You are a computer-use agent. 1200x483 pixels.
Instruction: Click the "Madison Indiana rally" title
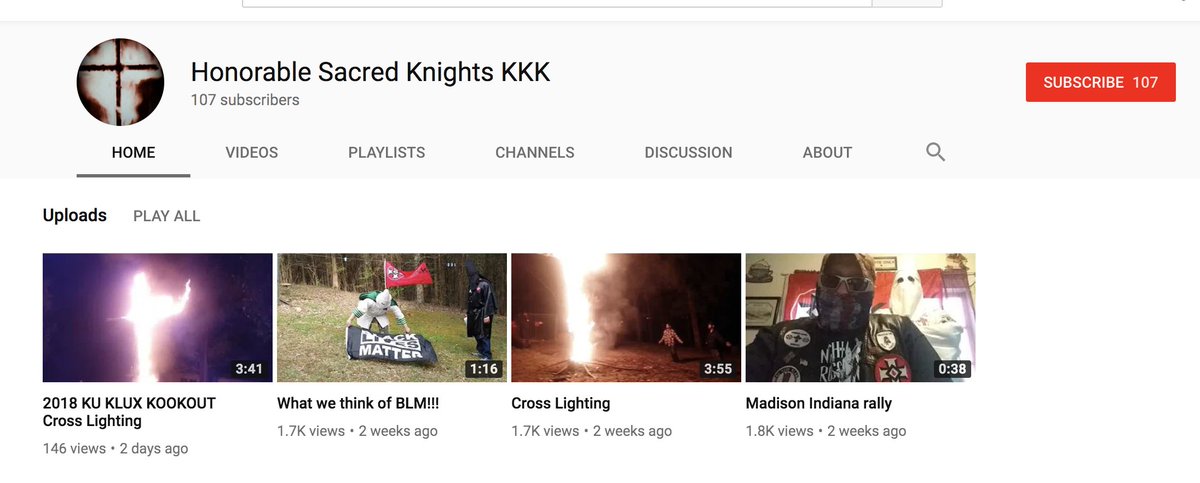pyautogui.click(x=819, y=404)
